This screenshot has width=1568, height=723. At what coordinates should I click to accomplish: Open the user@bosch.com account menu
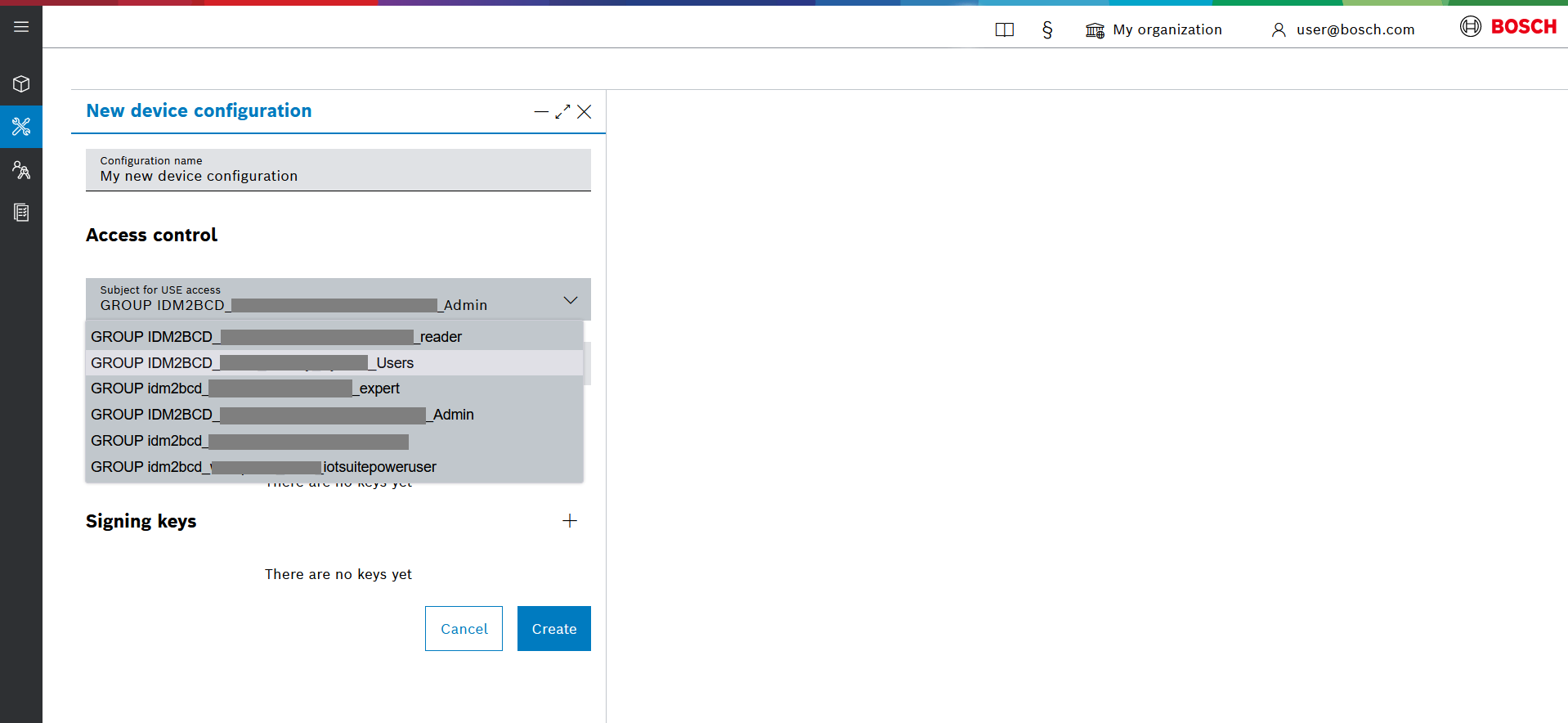(1342, 30)
